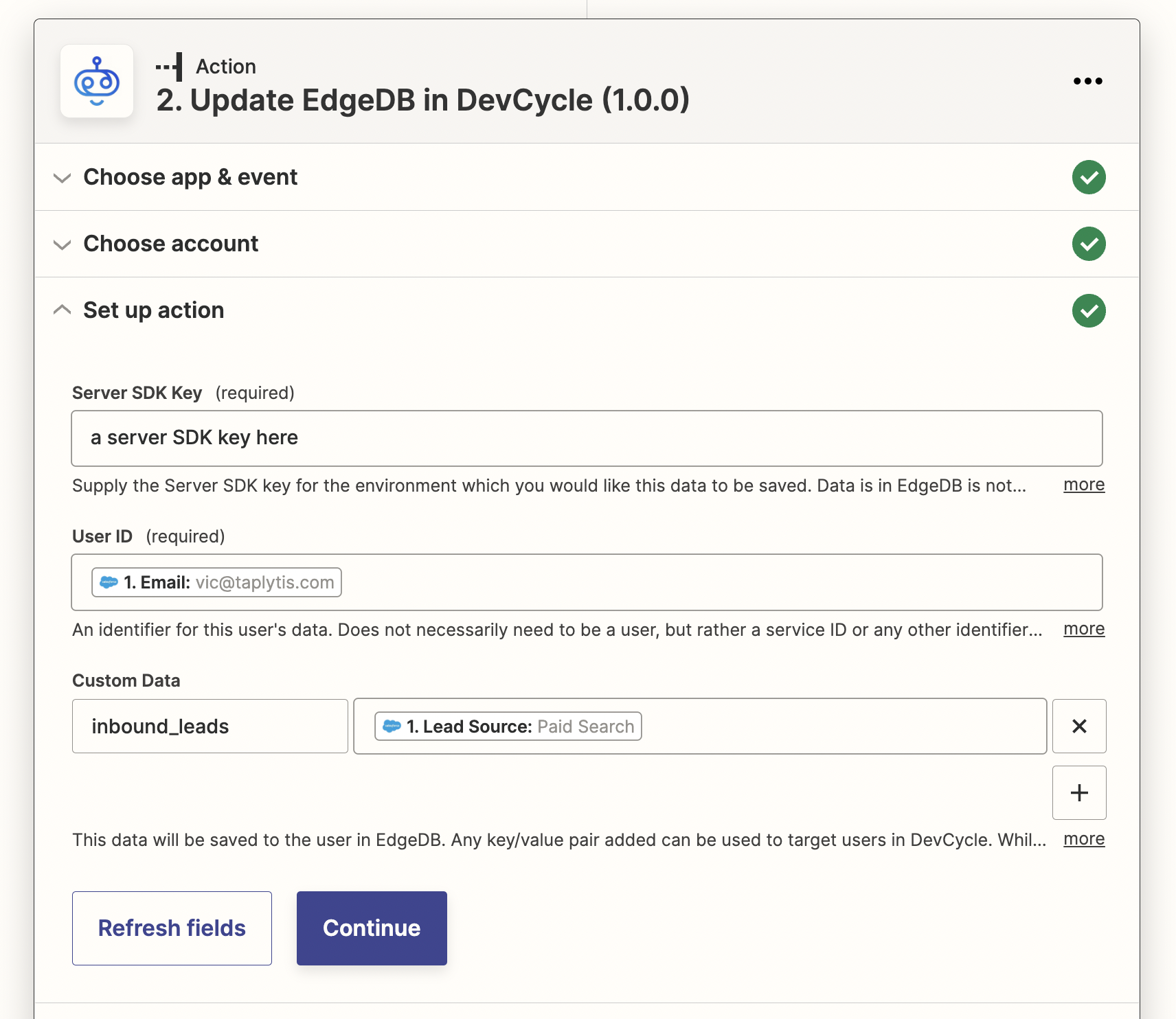Click the step title Update EdgeDB in DevCycle
Screen dimensions: 1176x1019
coord(422,100)
